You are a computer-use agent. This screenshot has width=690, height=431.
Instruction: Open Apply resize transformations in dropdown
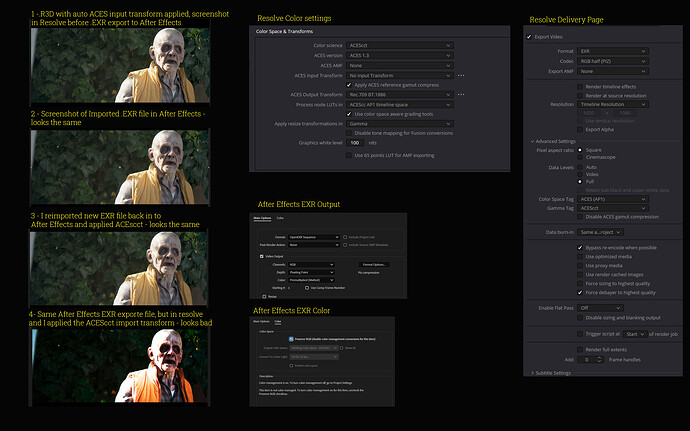click(400, 124)
